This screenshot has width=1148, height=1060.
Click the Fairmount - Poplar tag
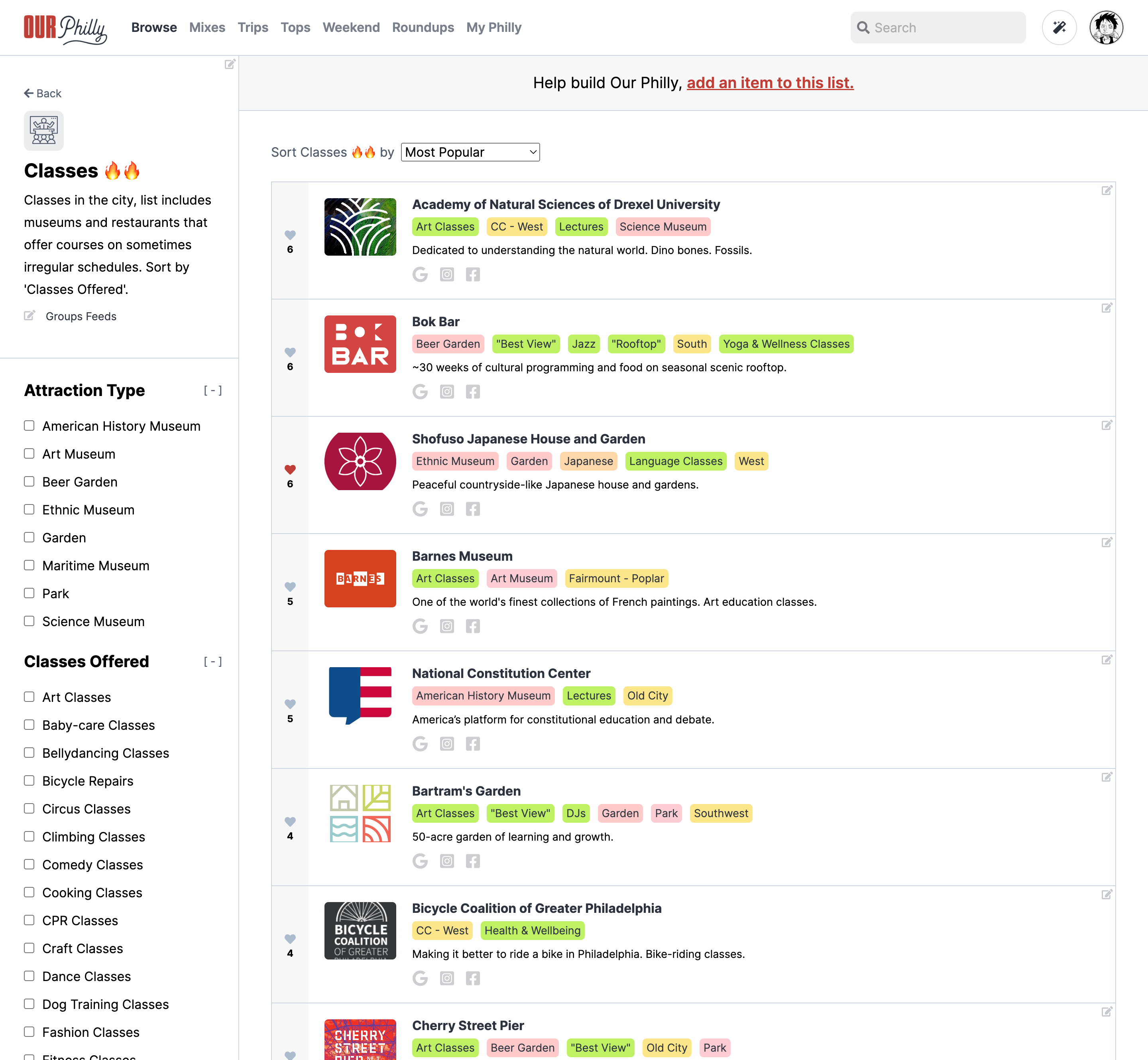(x=616, y=578)
